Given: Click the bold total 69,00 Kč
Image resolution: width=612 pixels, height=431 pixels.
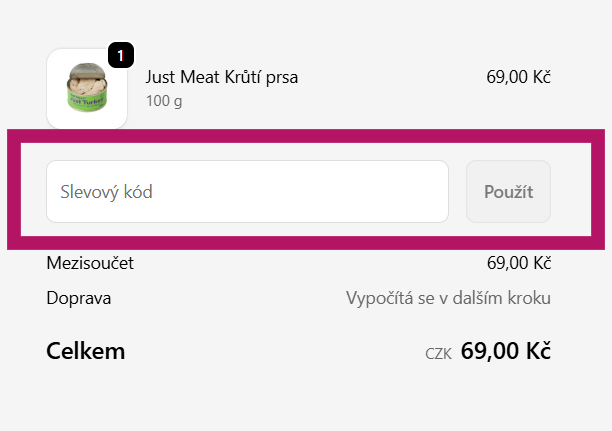Looking at the screenshot, I should tap(506, 351).
